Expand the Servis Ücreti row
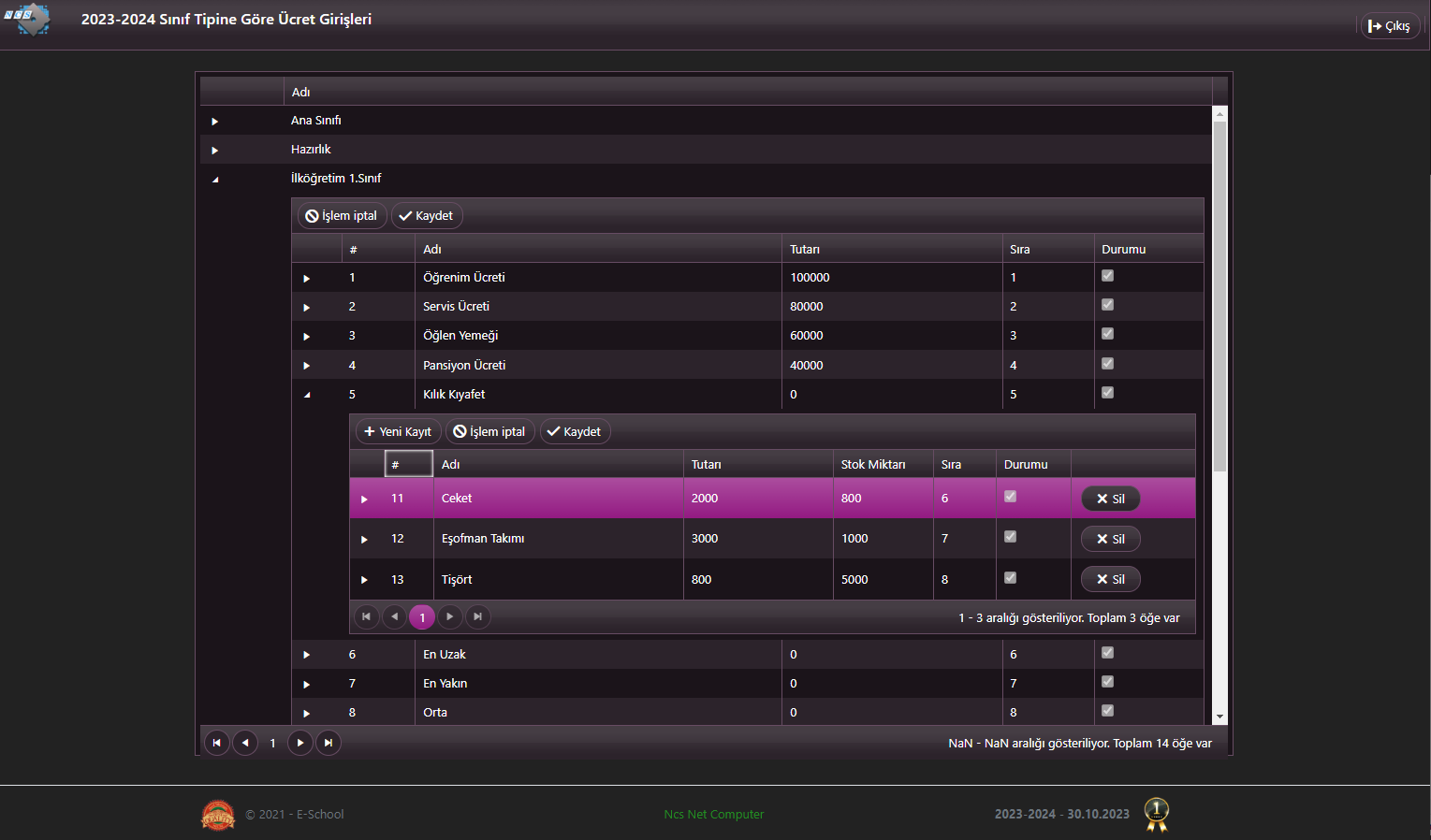The width and height of the screenshot is (1431, 840). pyautogui.click(x=306, y=308)
